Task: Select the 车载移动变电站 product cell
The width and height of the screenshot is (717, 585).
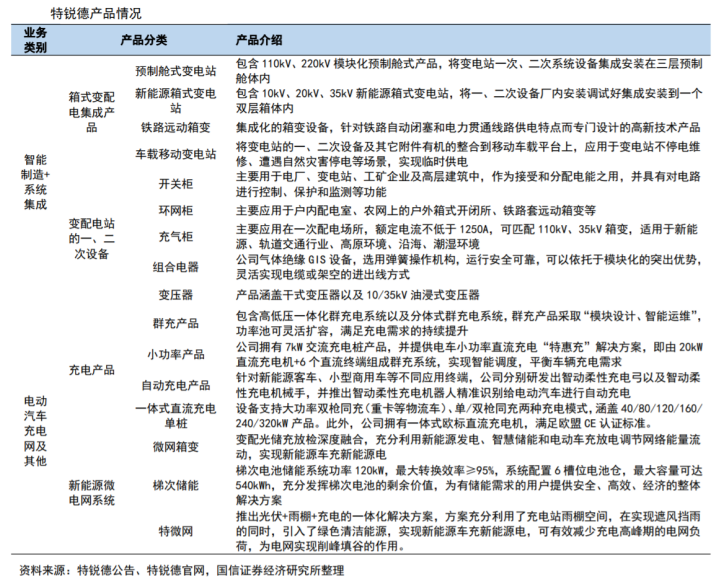Action: point(175,155)
